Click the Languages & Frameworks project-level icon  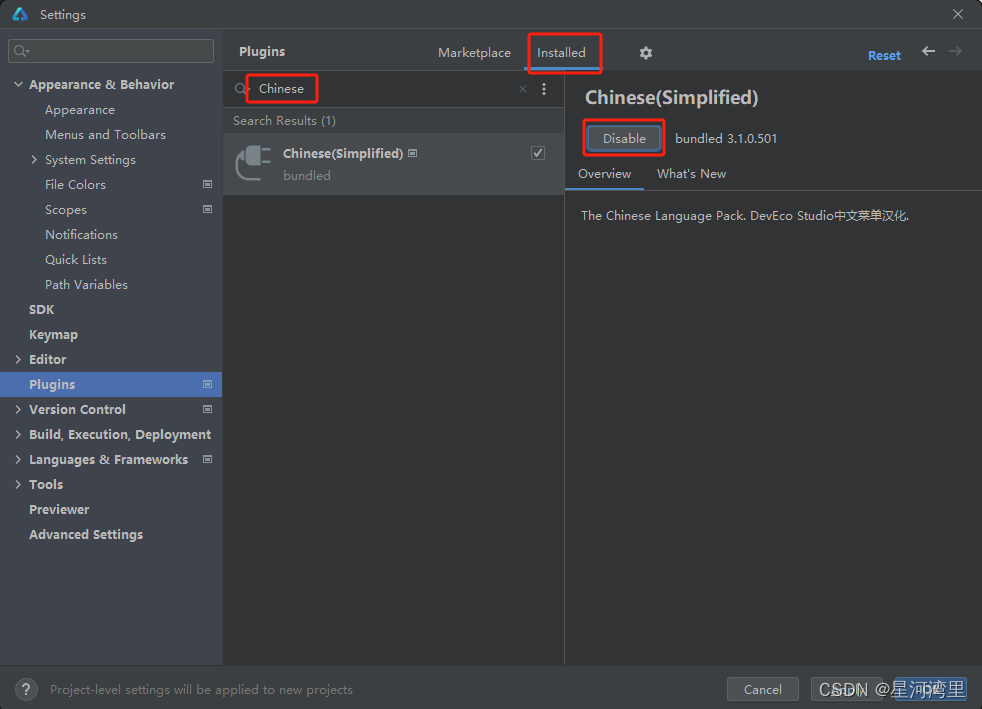coord(207,459)
